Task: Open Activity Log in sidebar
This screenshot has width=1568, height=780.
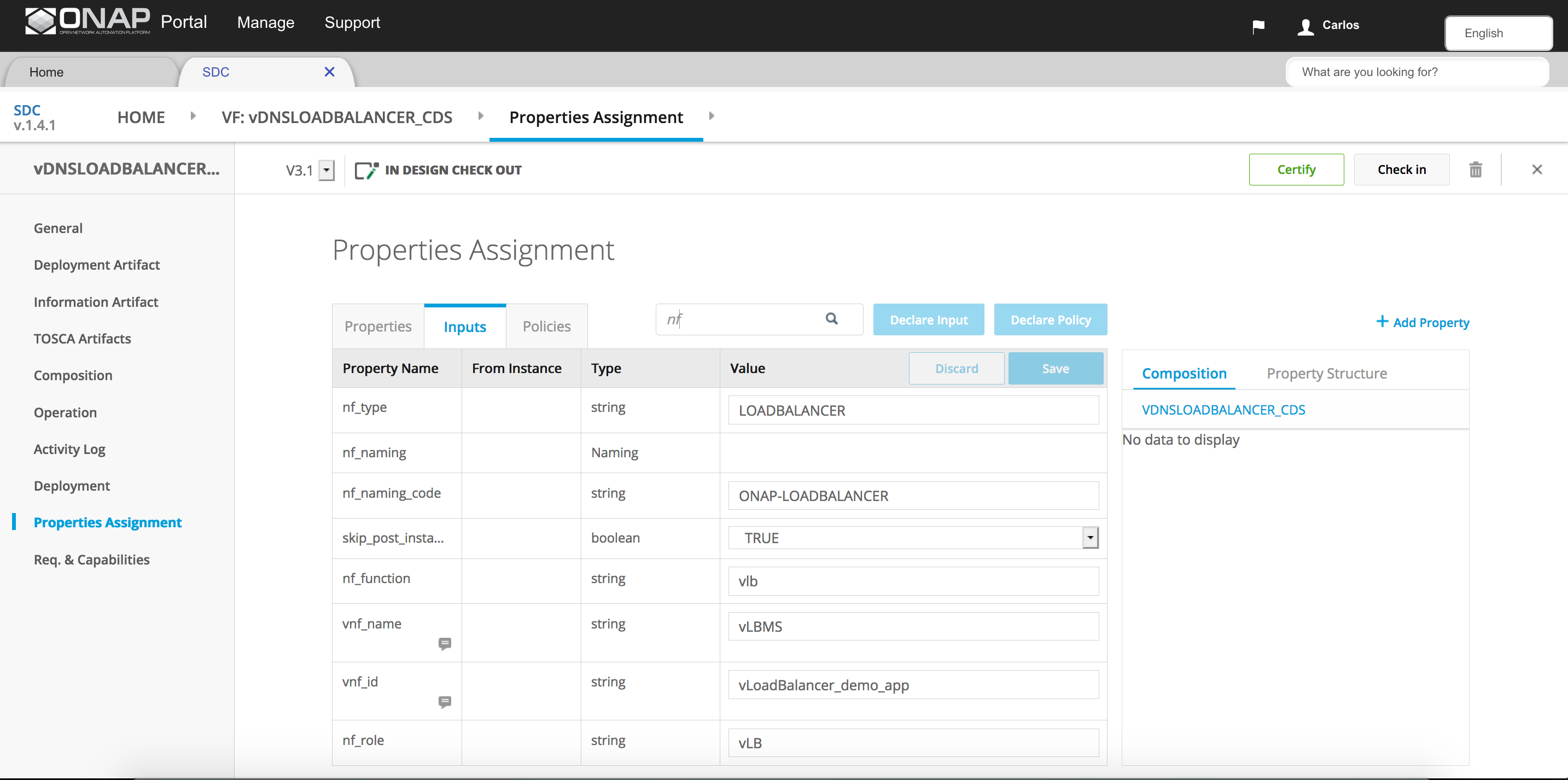Action: pos(69,450)
